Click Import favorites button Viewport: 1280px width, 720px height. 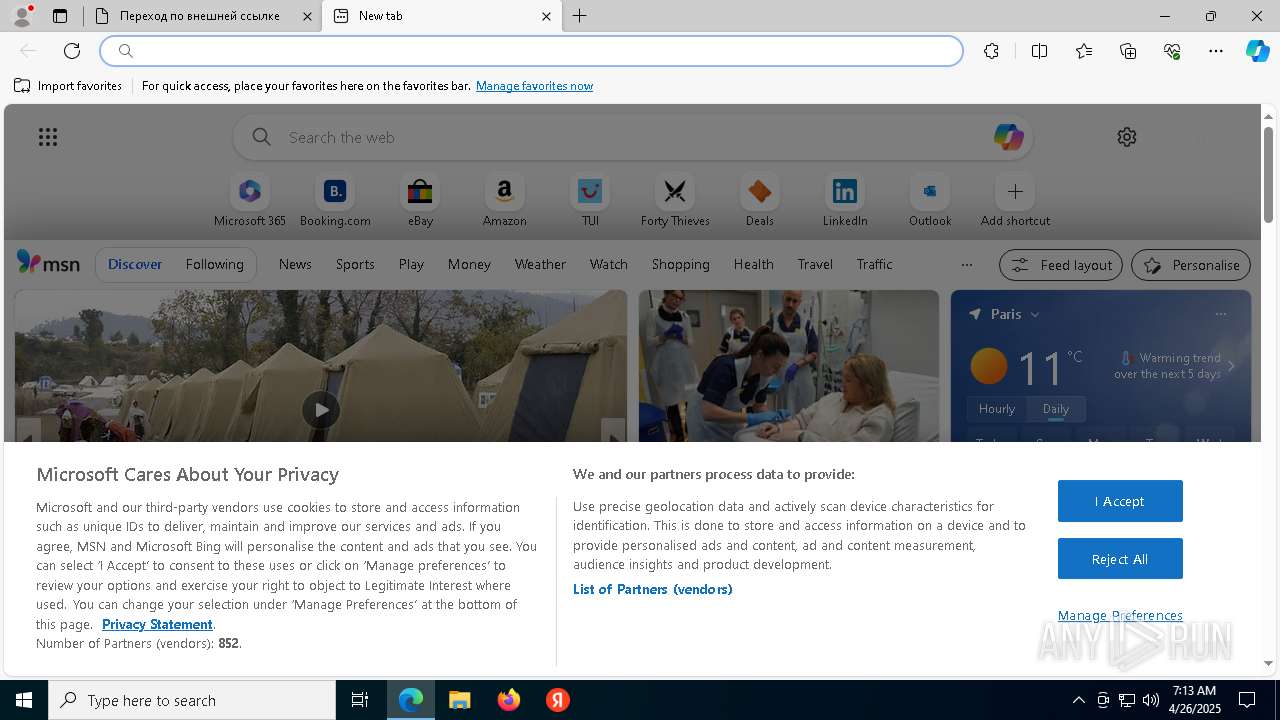point(68,86)
